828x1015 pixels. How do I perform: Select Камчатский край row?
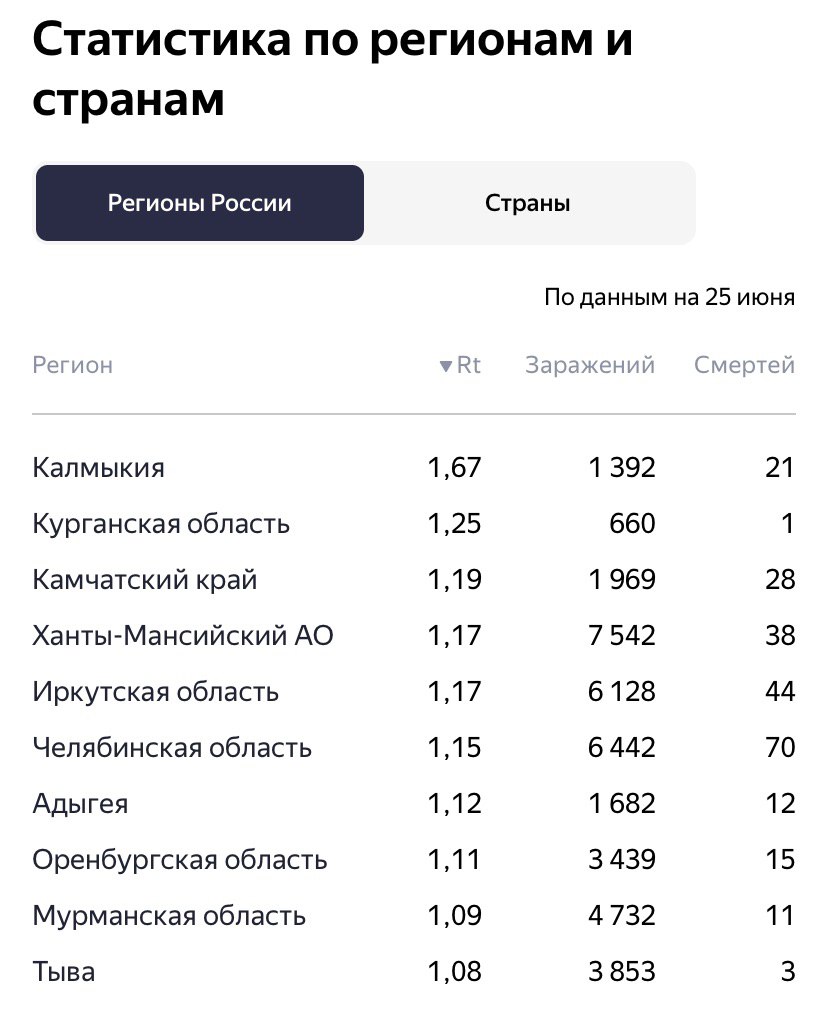[x=145, y=580]
